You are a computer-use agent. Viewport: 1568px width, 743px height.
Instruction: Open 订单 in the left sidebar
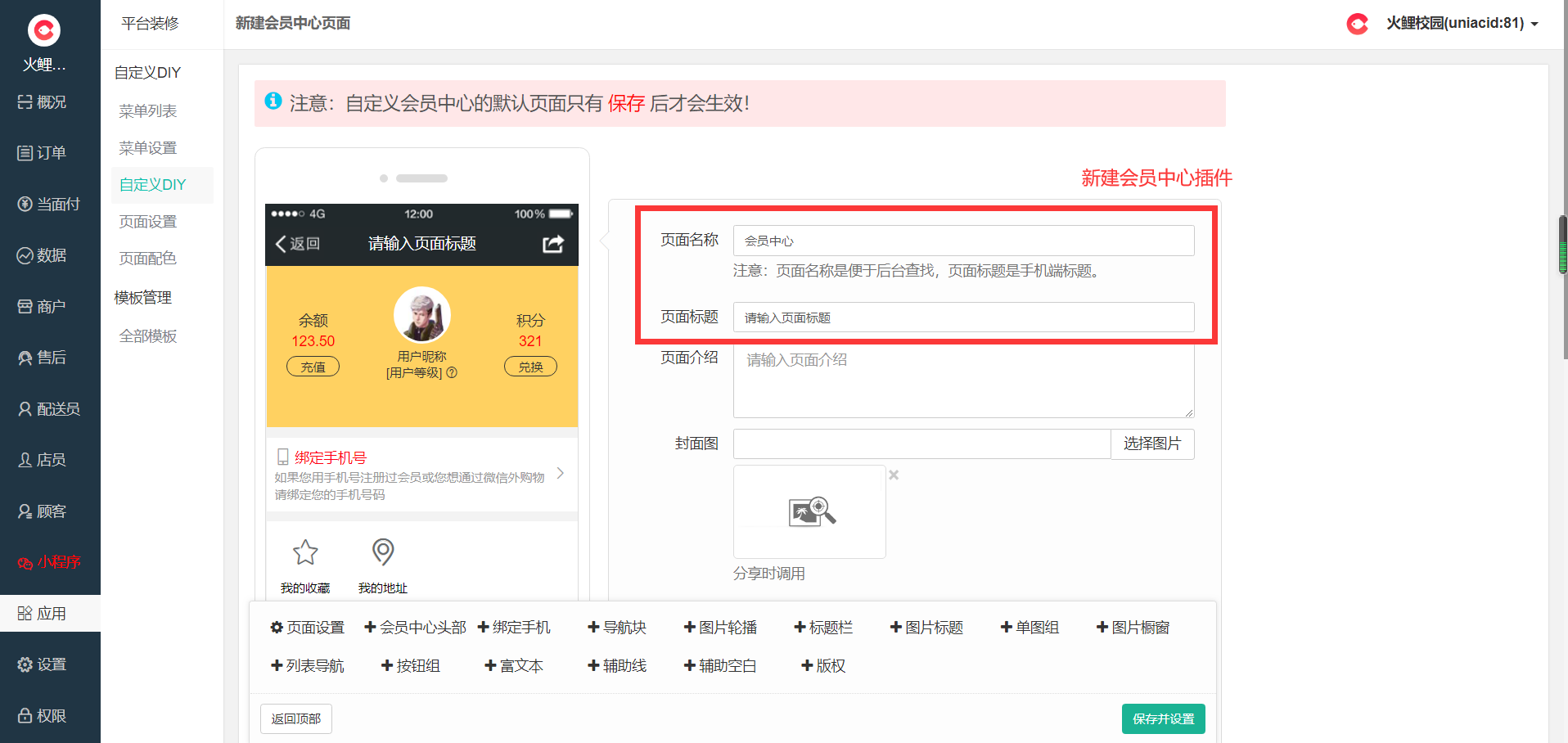click(x=42, y=153)
